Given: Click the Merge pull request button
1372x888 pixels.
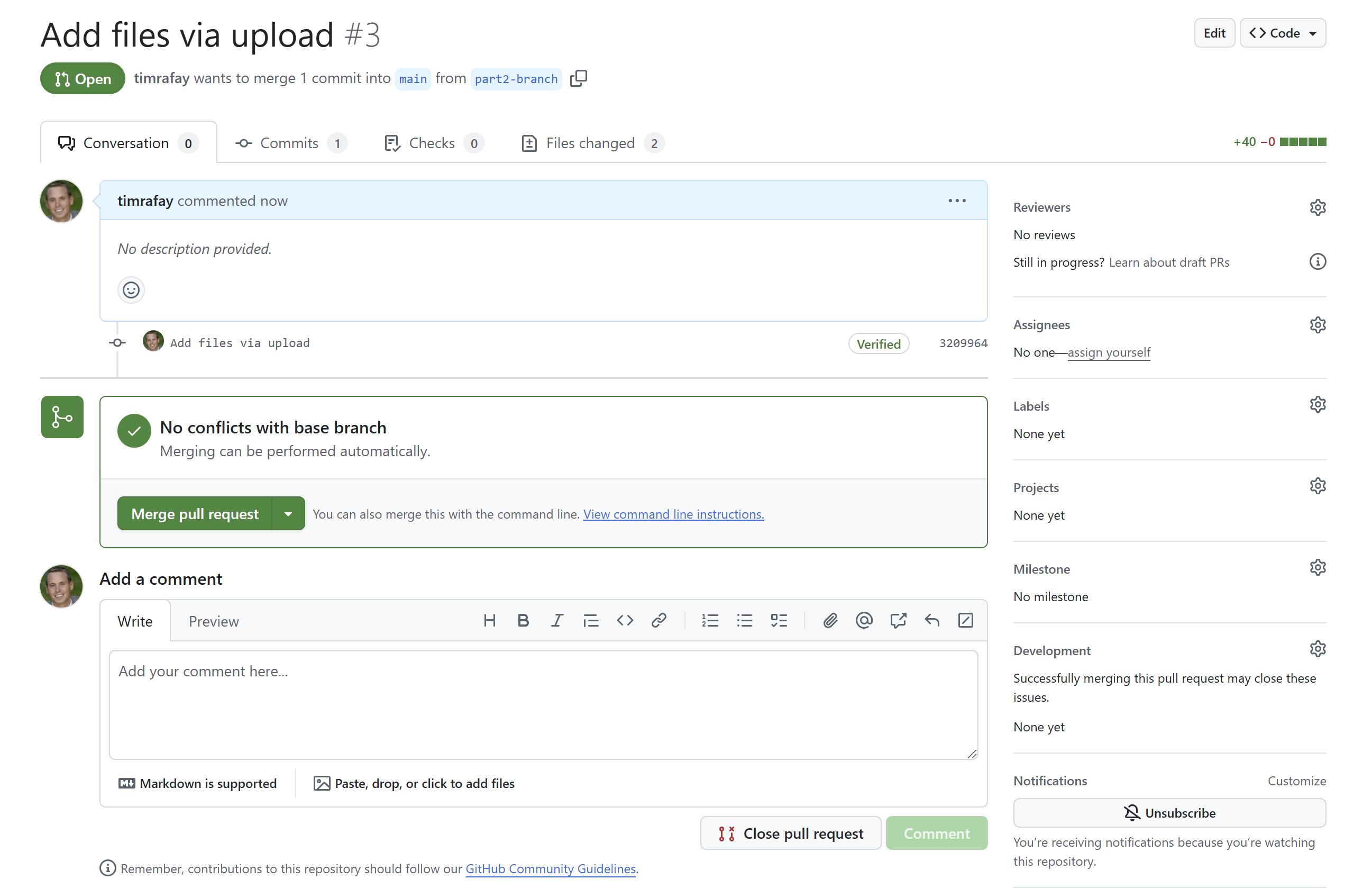Looking at the screenshot, I should (x=195, y=514).
